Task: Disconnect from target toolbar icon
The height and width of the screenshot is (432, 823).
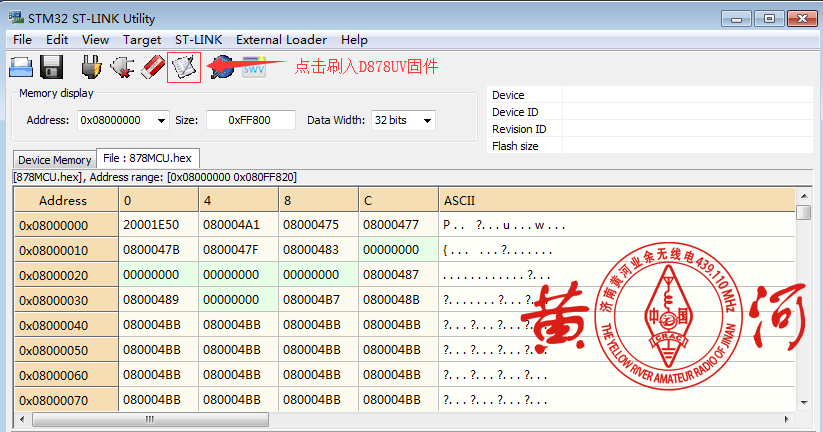Action: 122,67
